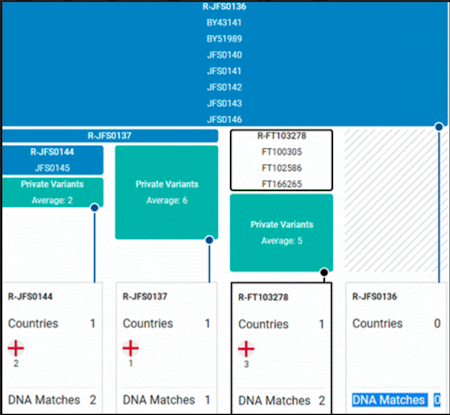Select the R-JFS0144 JFS0145 branch block

(x=53, y=160)
